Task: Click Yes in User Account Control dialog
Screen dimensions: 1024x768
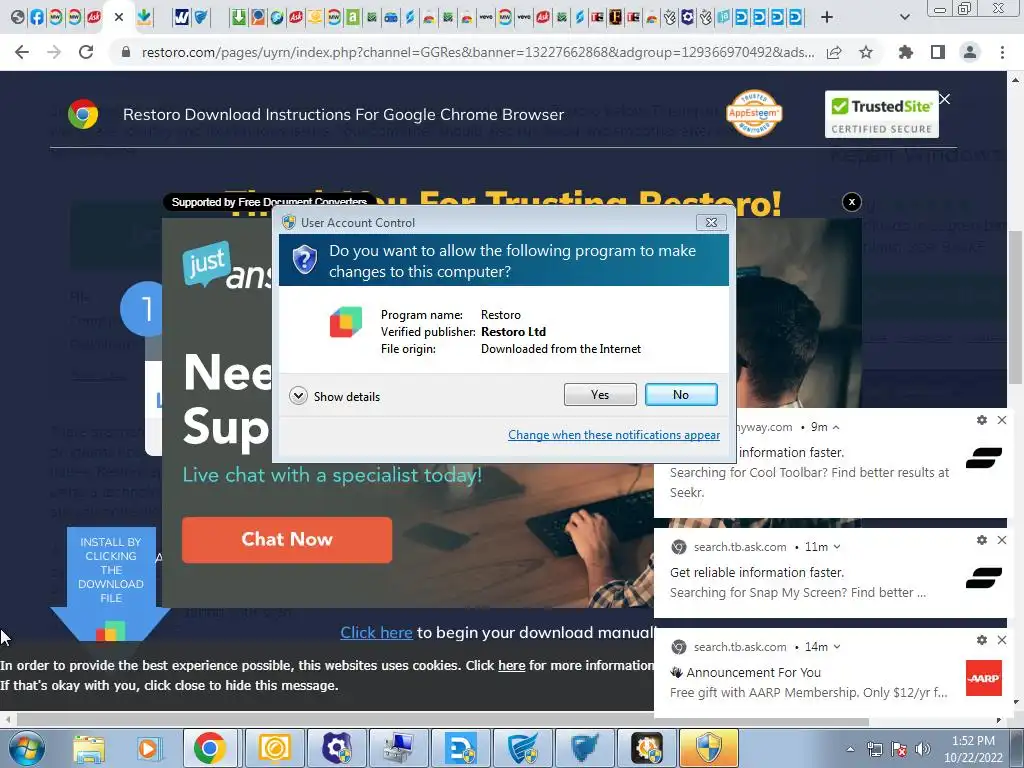Action: tap(600, 394)
